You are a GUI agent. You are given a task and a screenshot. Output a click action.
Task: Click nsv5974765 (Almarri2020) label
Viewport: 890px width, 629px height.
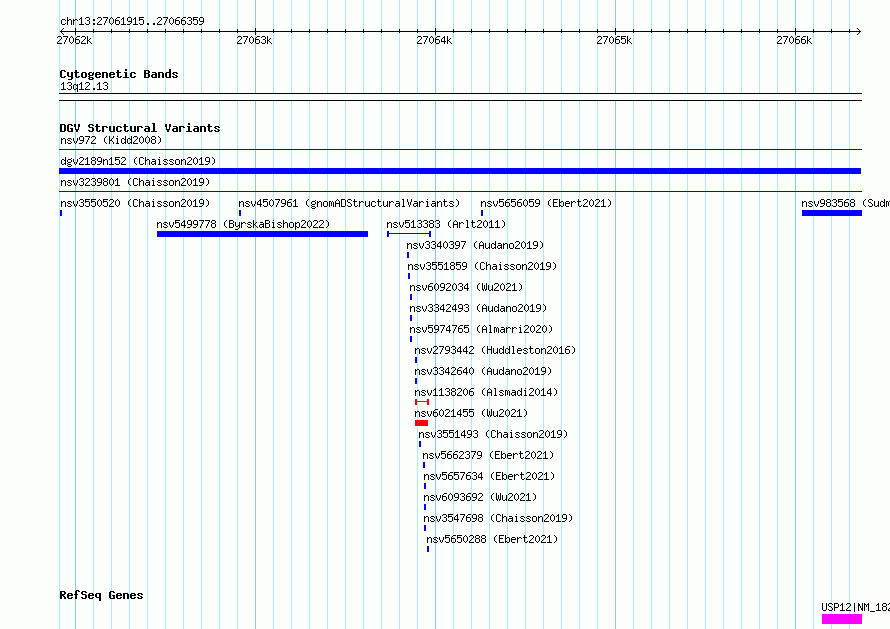(x=481, y=329)
